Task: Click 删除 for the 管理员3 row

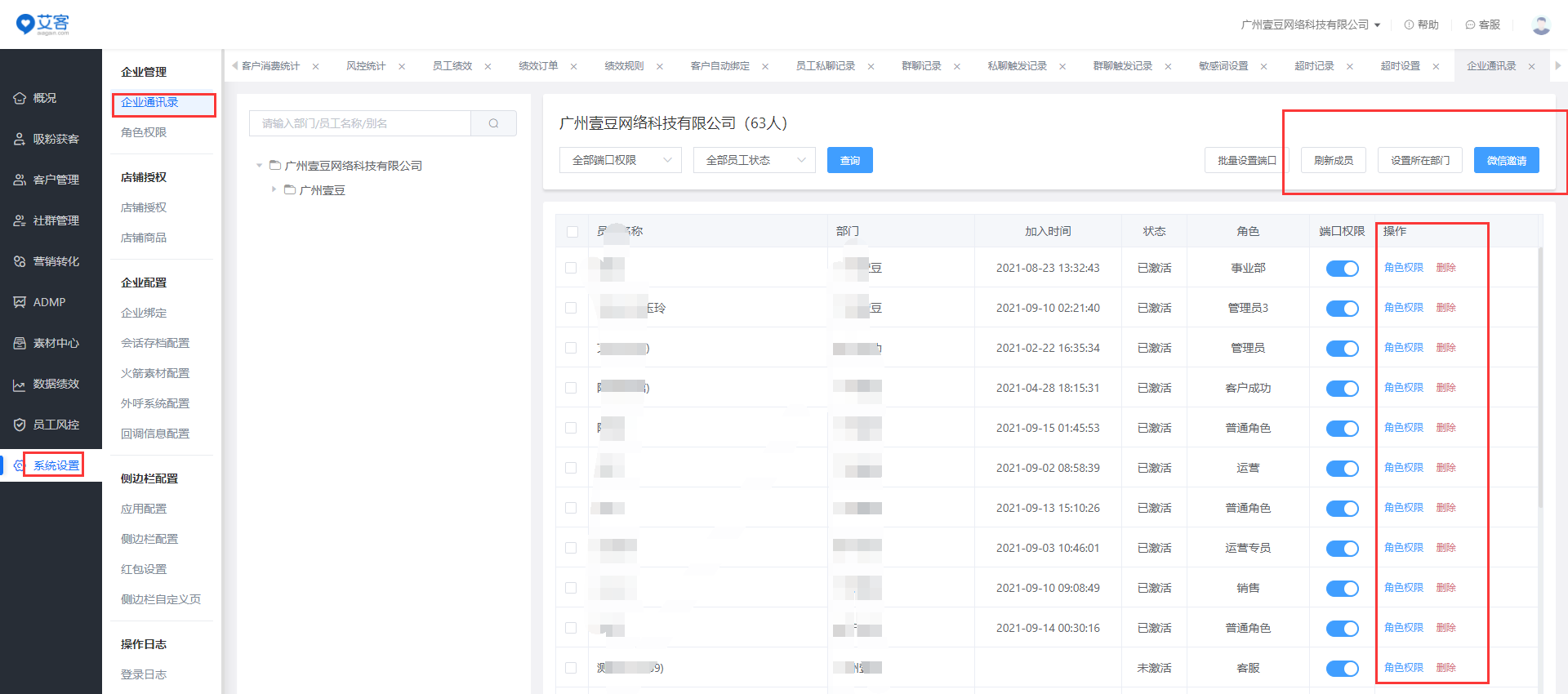Action: [x=1445, y=308]
